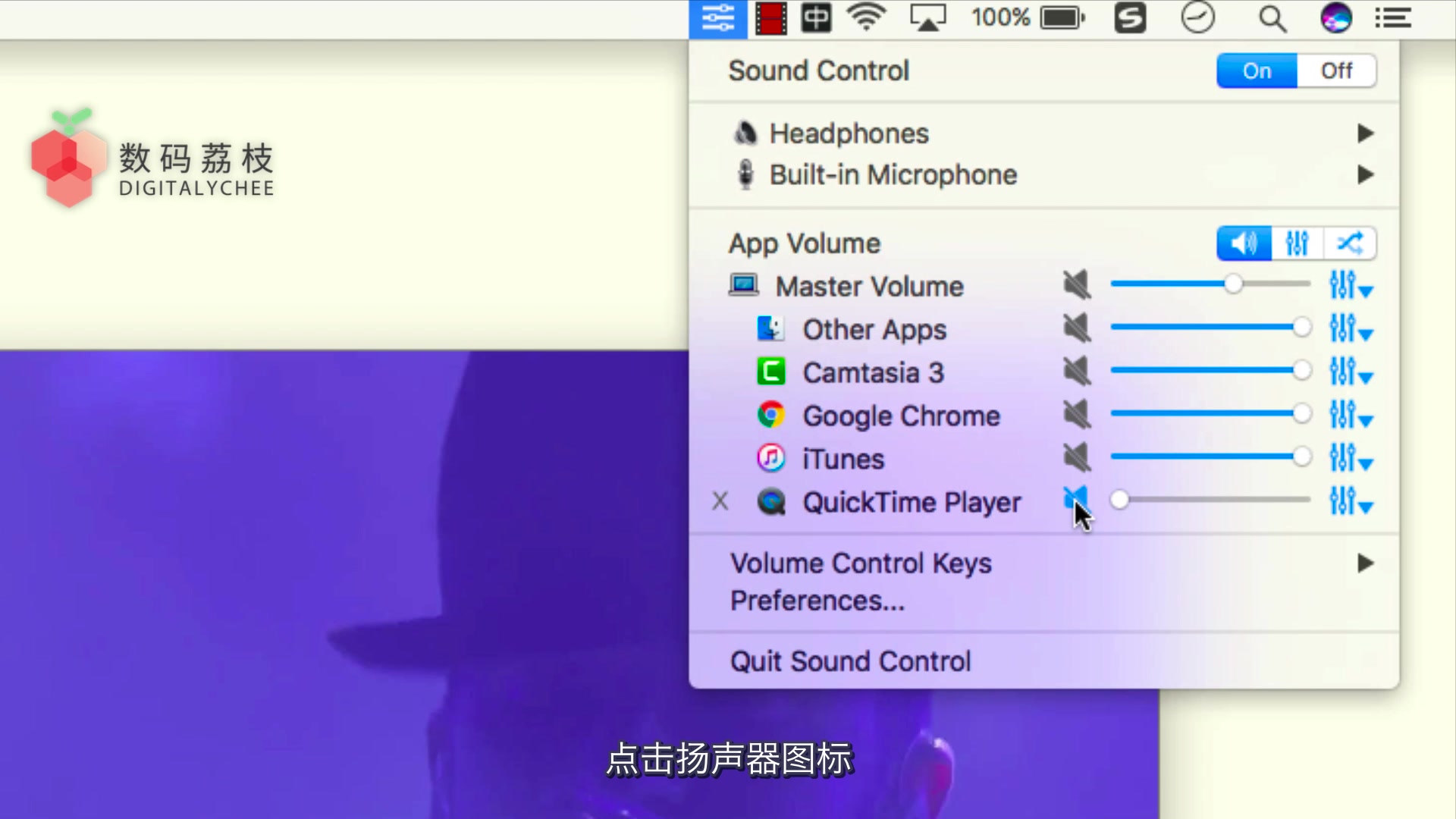This screenshot has height=819, width=1456.
Task: Open QuickTime Player equalizer dropdown
Action: coord(1351,502)
